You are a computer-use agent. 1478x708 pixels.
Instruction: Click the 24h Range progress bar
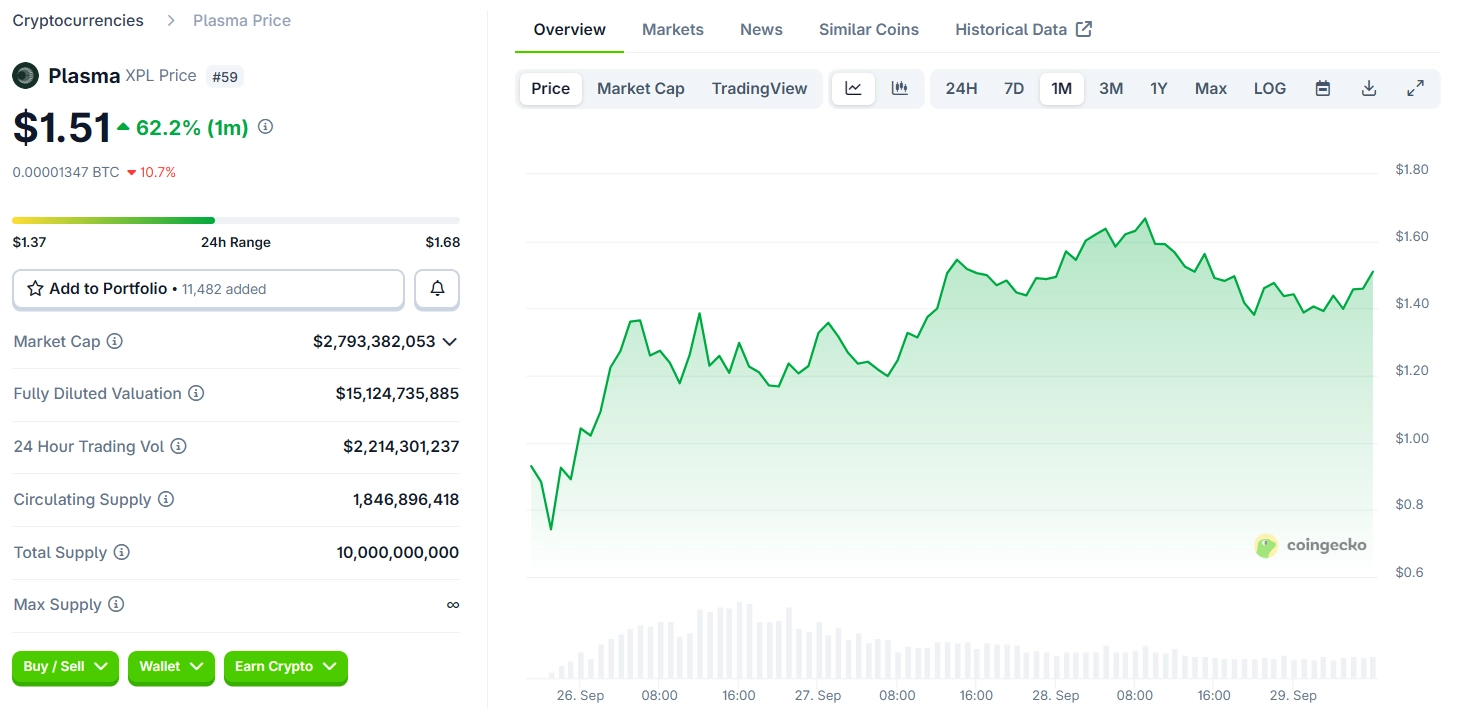point(236,220)
